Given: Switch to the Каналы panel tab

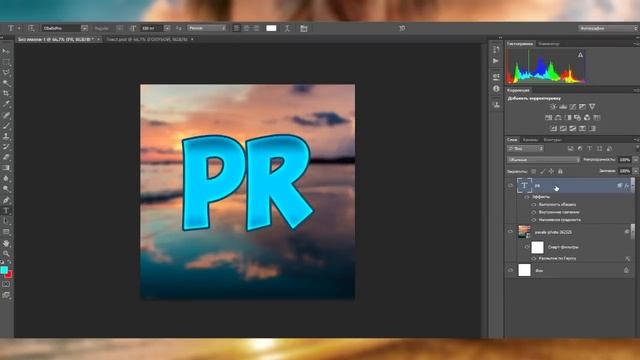Looking at the screenshot, I should (x=530, y=140).
